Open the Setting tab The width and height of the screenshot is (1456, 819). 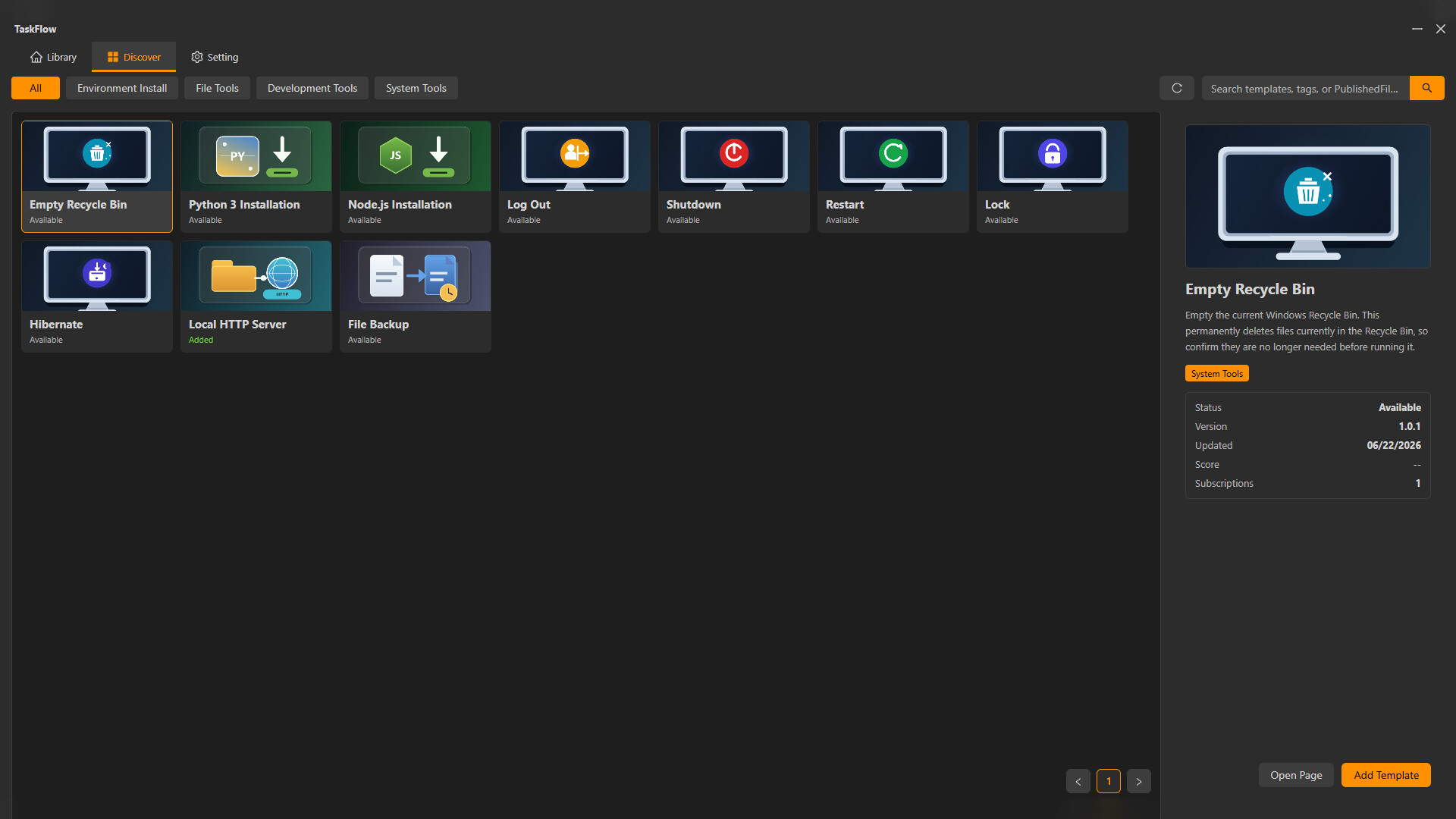[214, 57]
